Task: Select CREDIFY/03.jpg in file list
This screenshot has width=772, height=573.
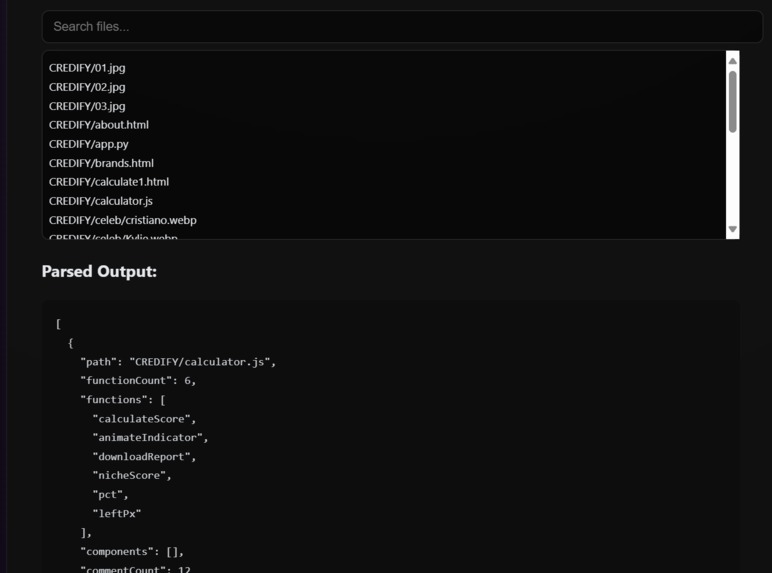Action: pyautogui.click(x=87, y=106)
